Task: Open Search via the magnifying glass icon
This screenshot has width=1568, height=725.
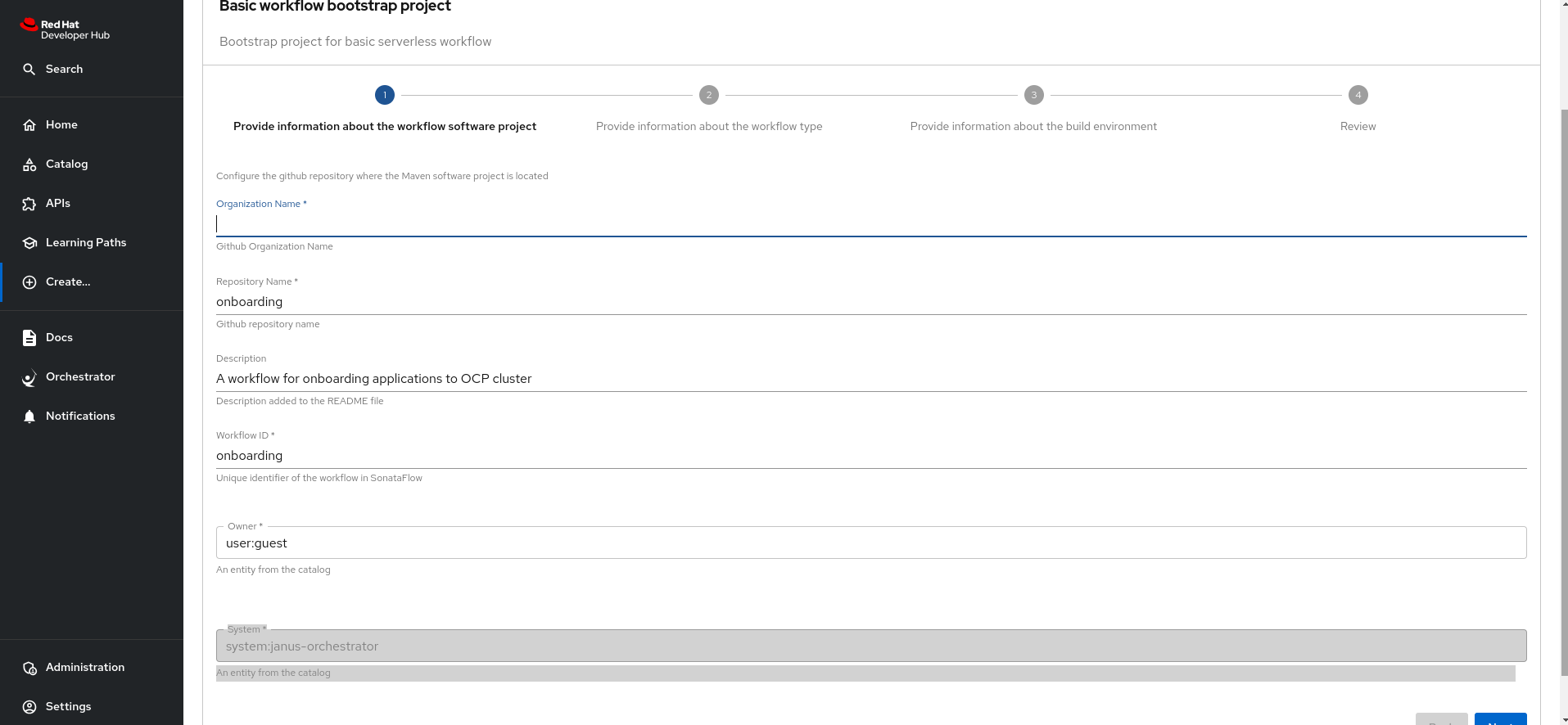Action: point(29,70)
